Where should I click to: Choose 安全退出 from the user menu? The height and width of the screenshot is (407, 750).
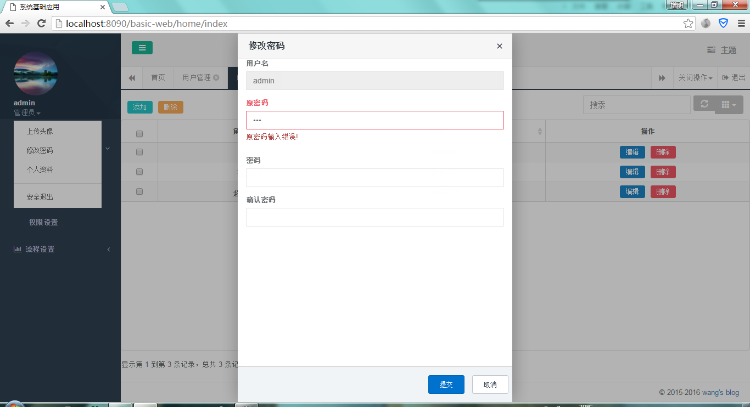[40, 197]
